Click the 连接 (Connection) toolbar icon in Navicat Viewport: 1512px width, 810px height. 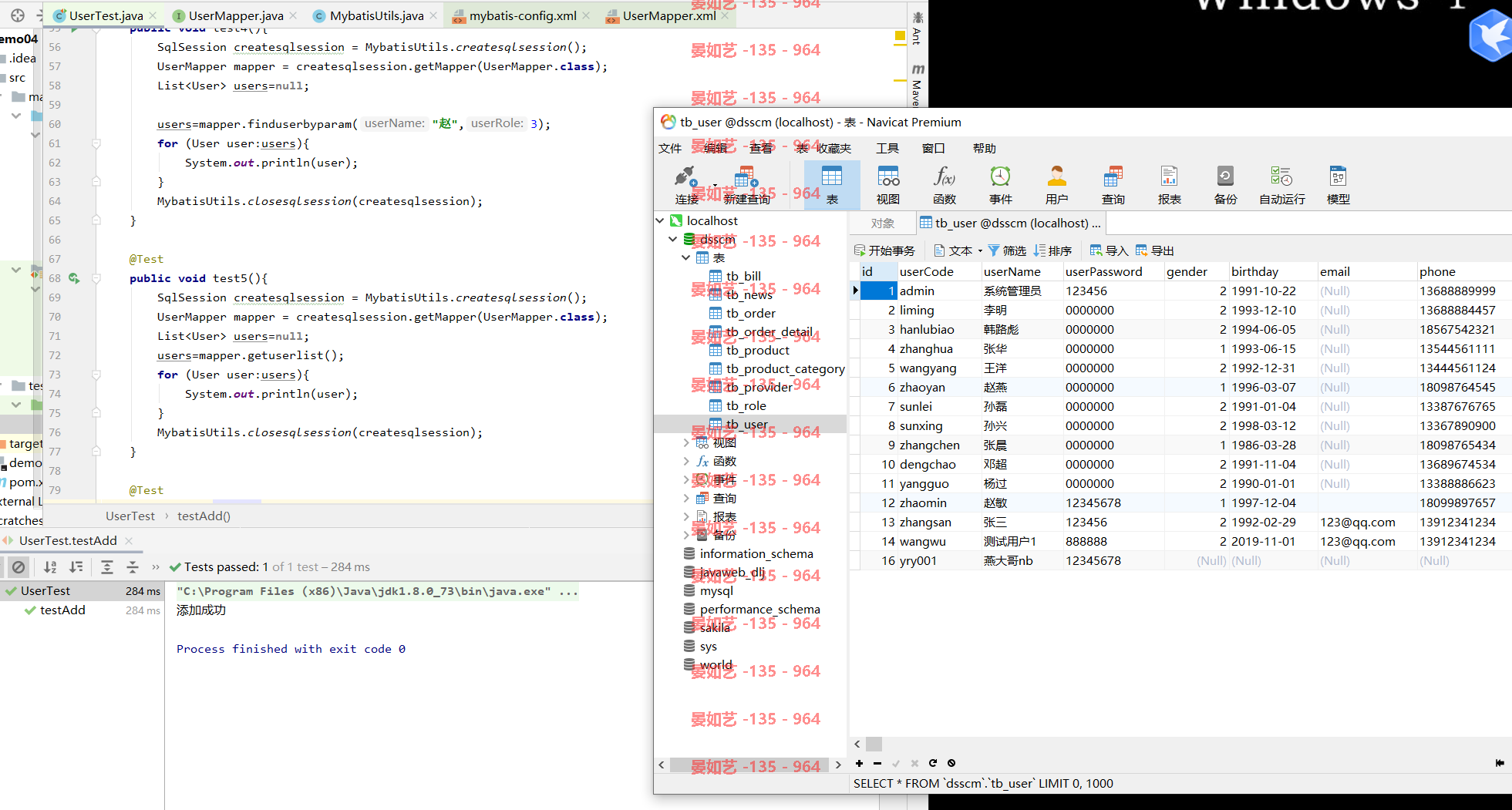click(x=685, y=185)
